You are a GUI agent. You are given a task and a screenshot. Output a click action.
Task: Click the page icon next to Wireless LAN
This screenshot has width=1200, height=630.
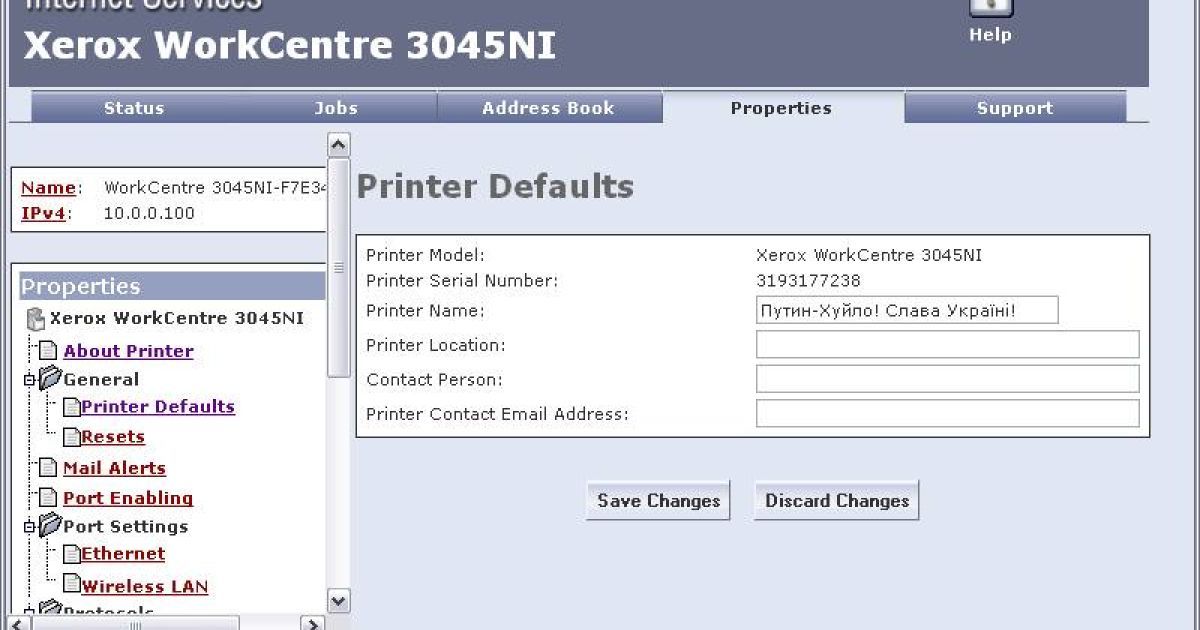pos(71,585)
